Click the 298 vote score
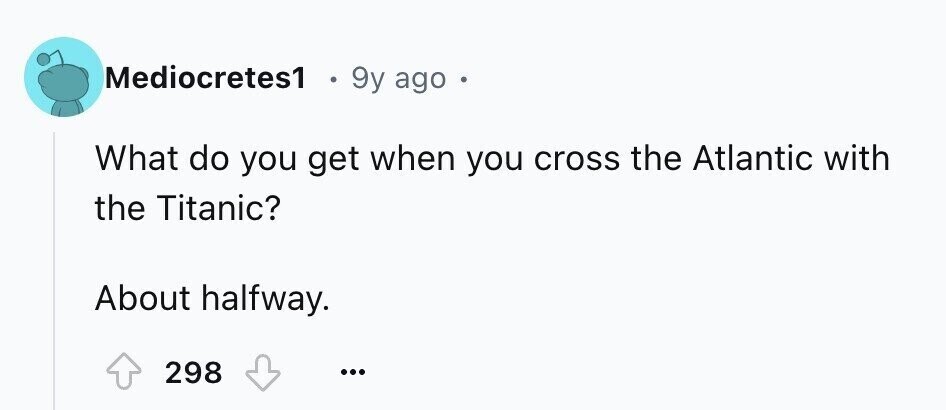Viewport: 946px width, 410px height. [x=193, y=373]
